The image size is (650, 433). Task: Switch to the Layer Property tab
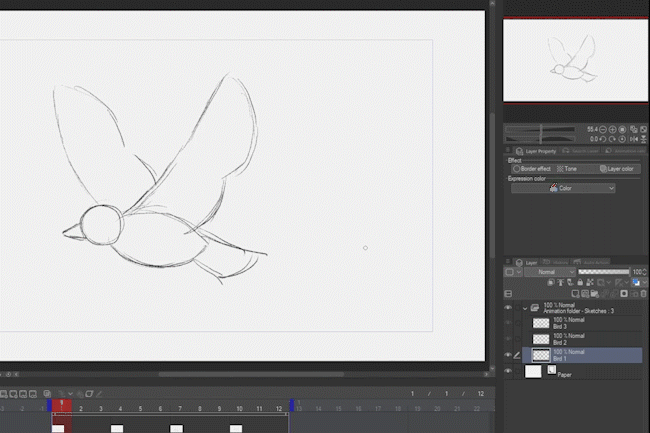tap(538, 152)
